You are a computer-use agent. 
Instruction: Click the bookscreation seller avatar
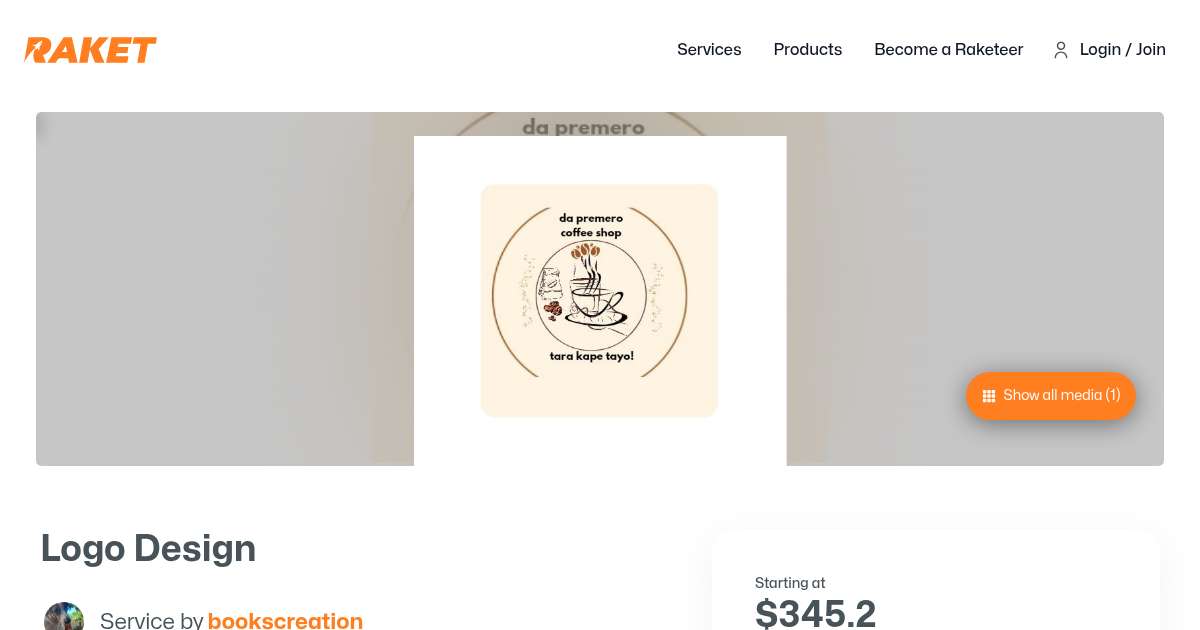pyautogui.click(x=64, y=617)
